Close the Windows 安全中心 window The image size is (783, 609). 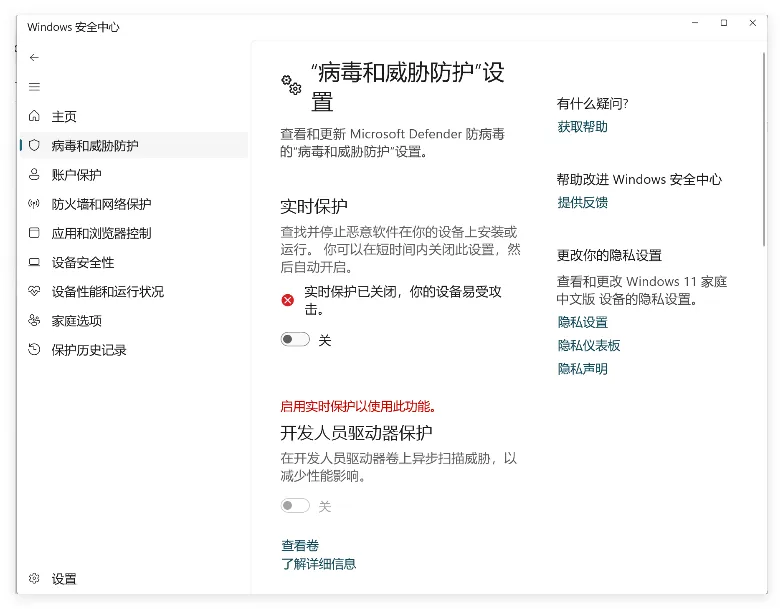(753, 23)
